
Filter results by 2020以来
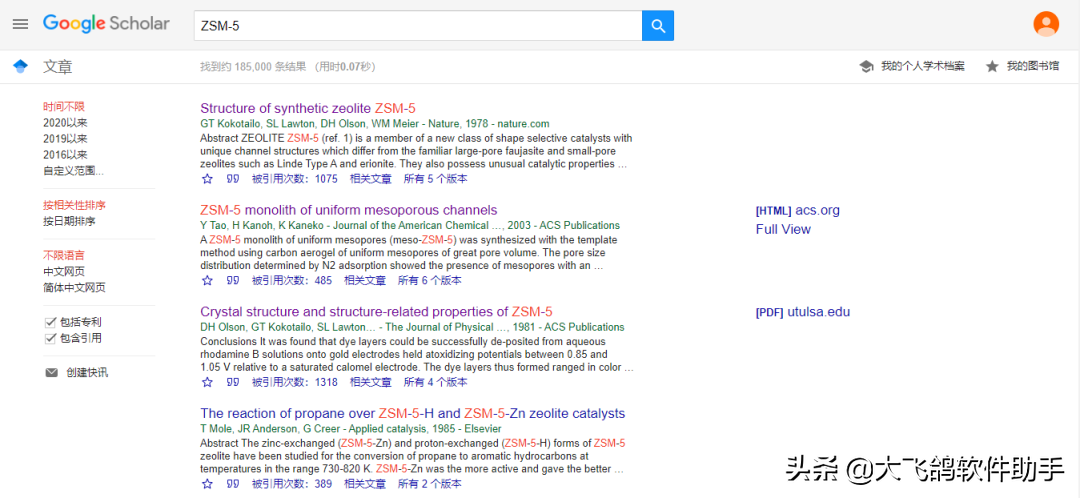(65, 123)
